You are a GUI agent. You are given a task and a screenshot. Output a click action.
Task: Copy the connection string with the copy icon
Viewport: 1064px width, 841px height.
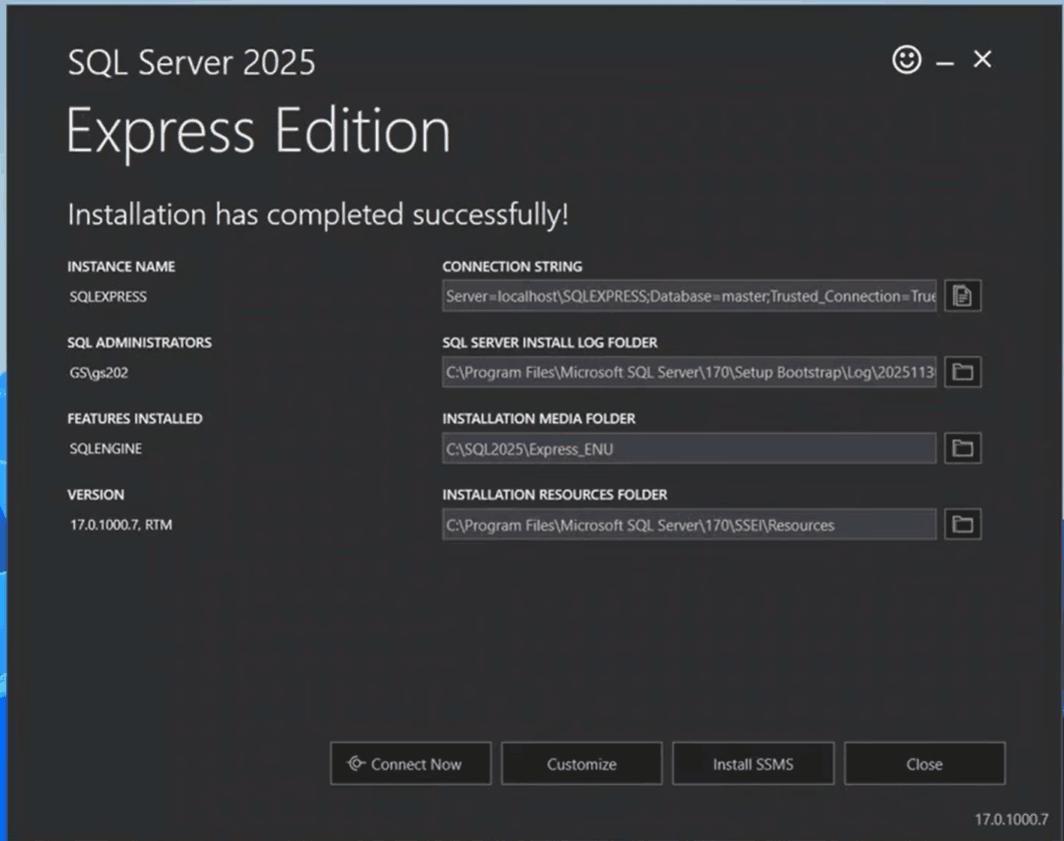pyautogui.click(x=962, y=296)
